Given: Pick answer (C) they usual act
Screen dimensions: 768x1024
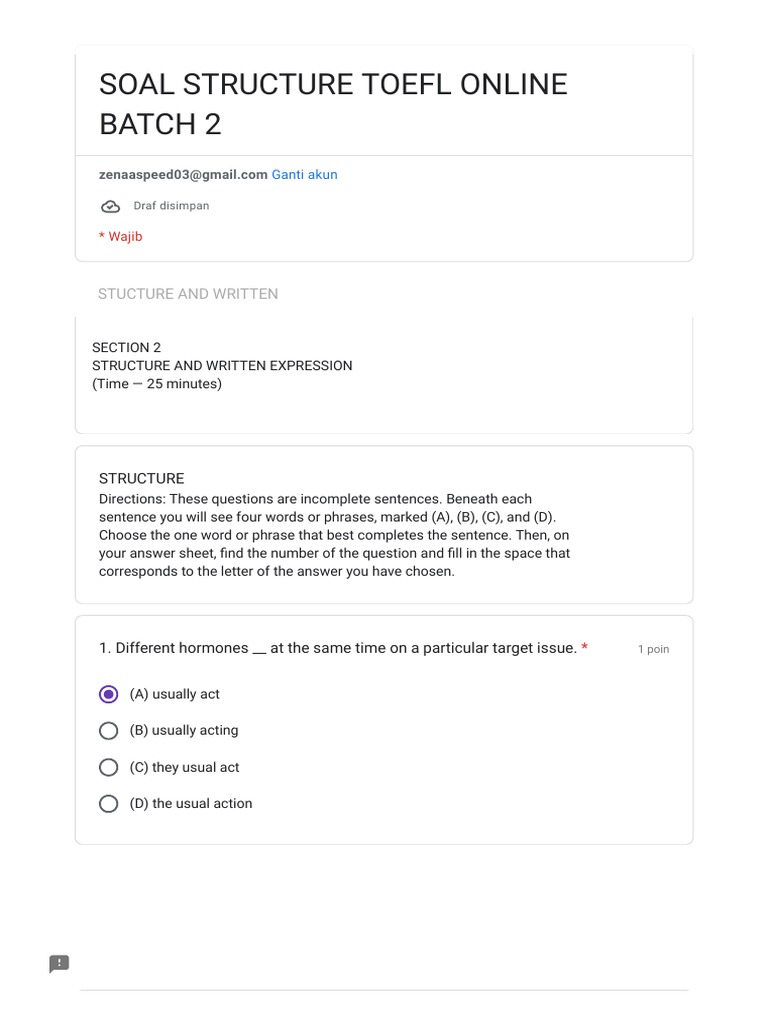Looking at the screenshot, I should pos(109,767).
